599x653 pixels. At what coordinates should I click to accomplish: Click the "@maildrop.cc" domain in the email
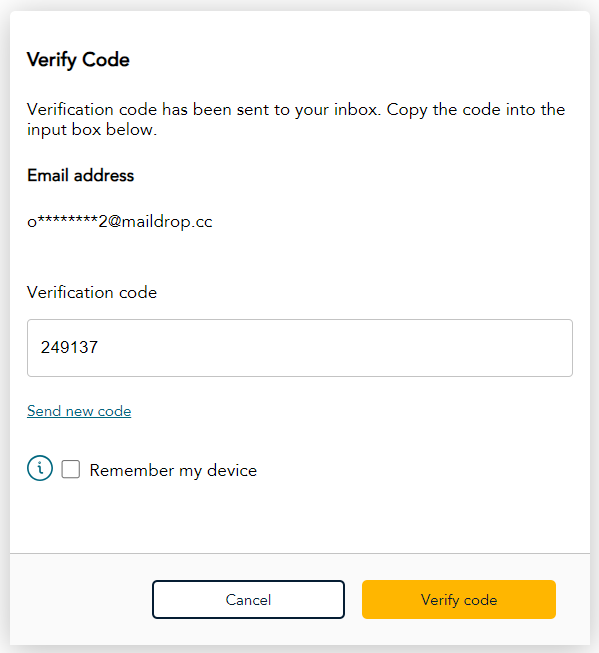pyautogui.click(x=161, y=222)
